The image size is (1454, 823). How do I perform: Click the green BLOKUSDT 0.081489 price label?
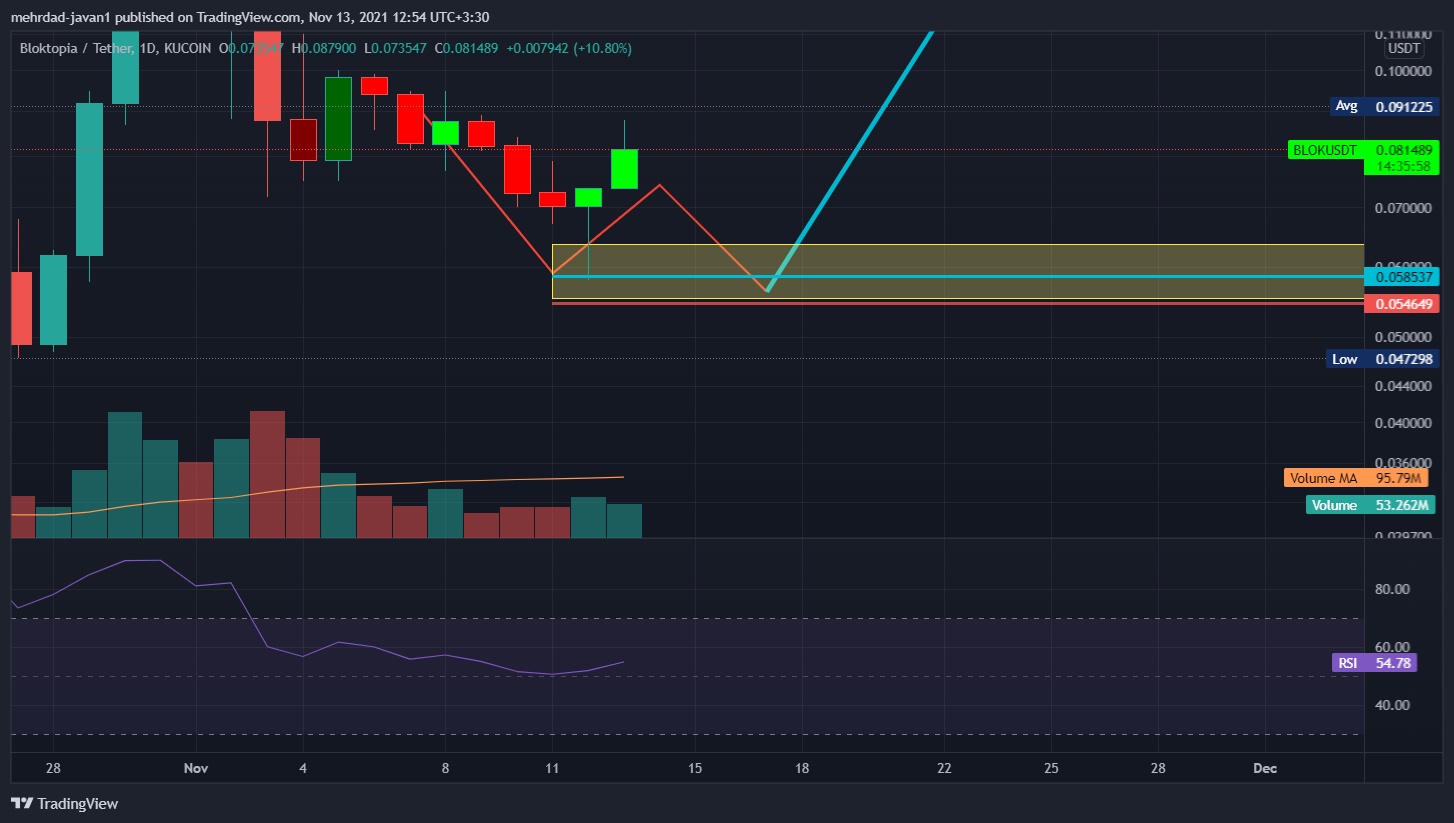point(1364,150)
